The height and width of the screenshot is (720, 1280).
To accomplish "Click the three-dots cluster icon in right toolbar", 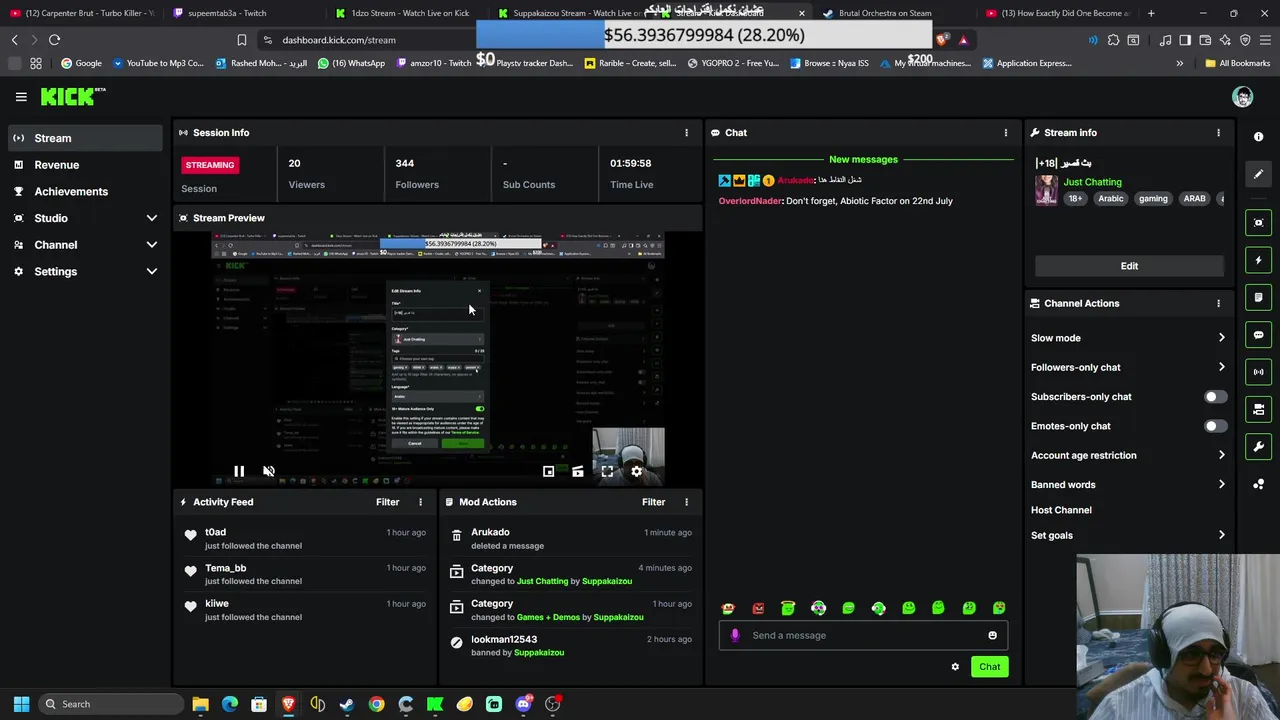I will pos(1258,484).
